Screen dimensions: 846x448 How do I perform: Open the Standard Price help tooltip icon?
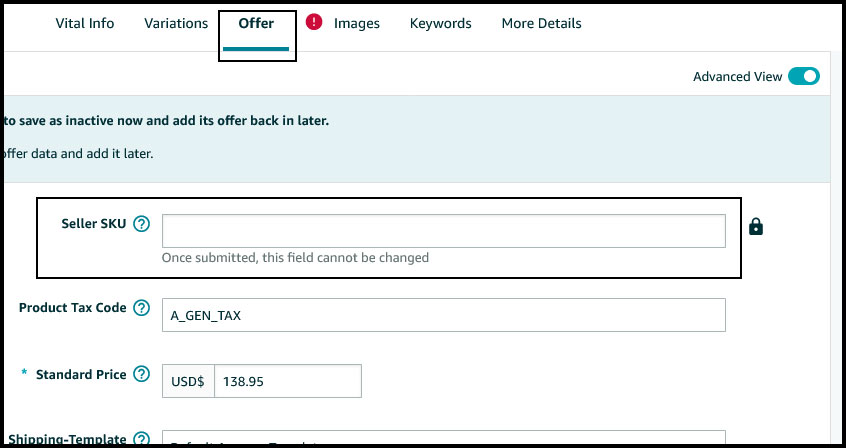point(141,375)
